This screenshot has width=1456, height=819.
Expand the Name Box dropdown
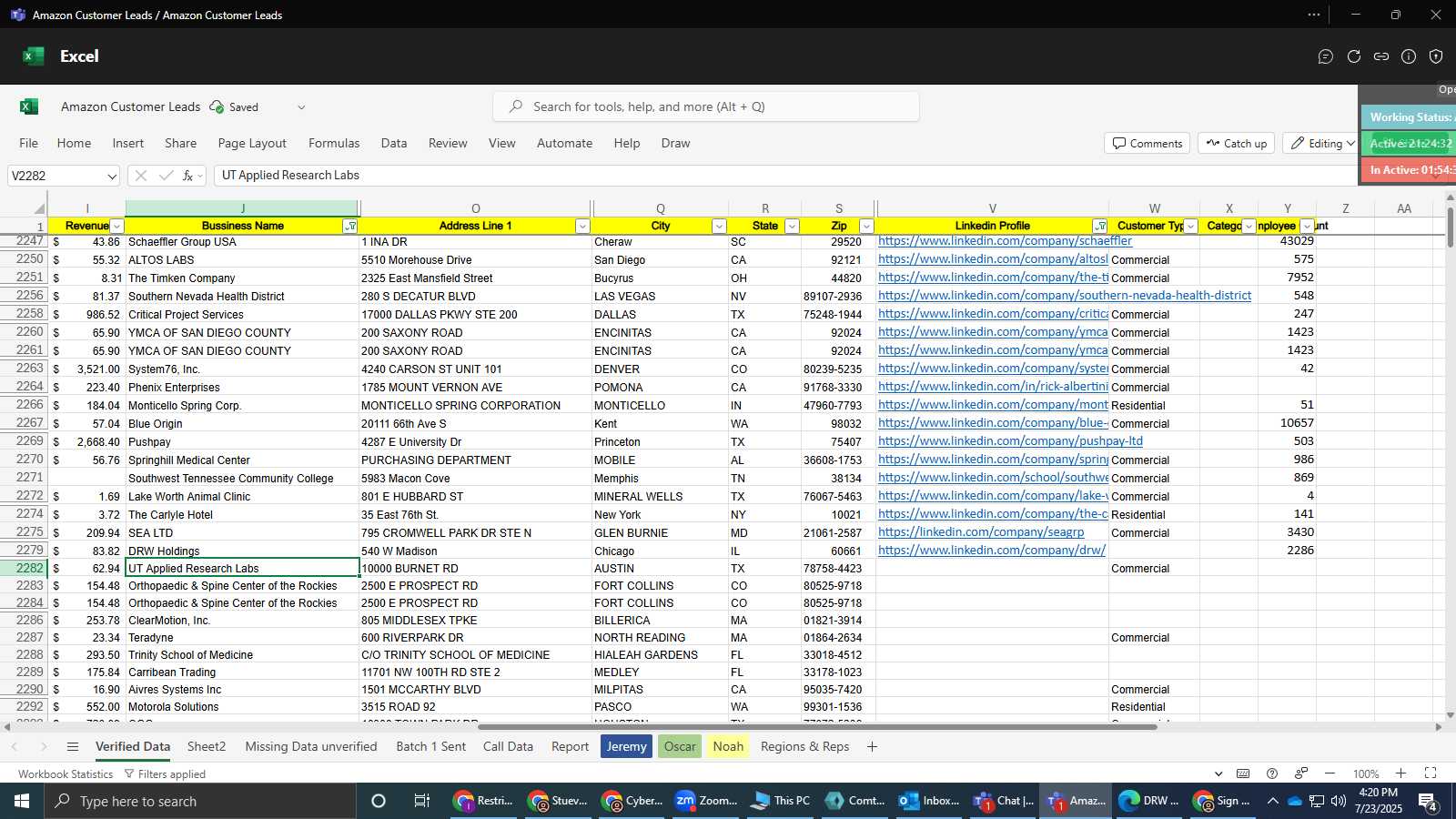coord(111,177)
